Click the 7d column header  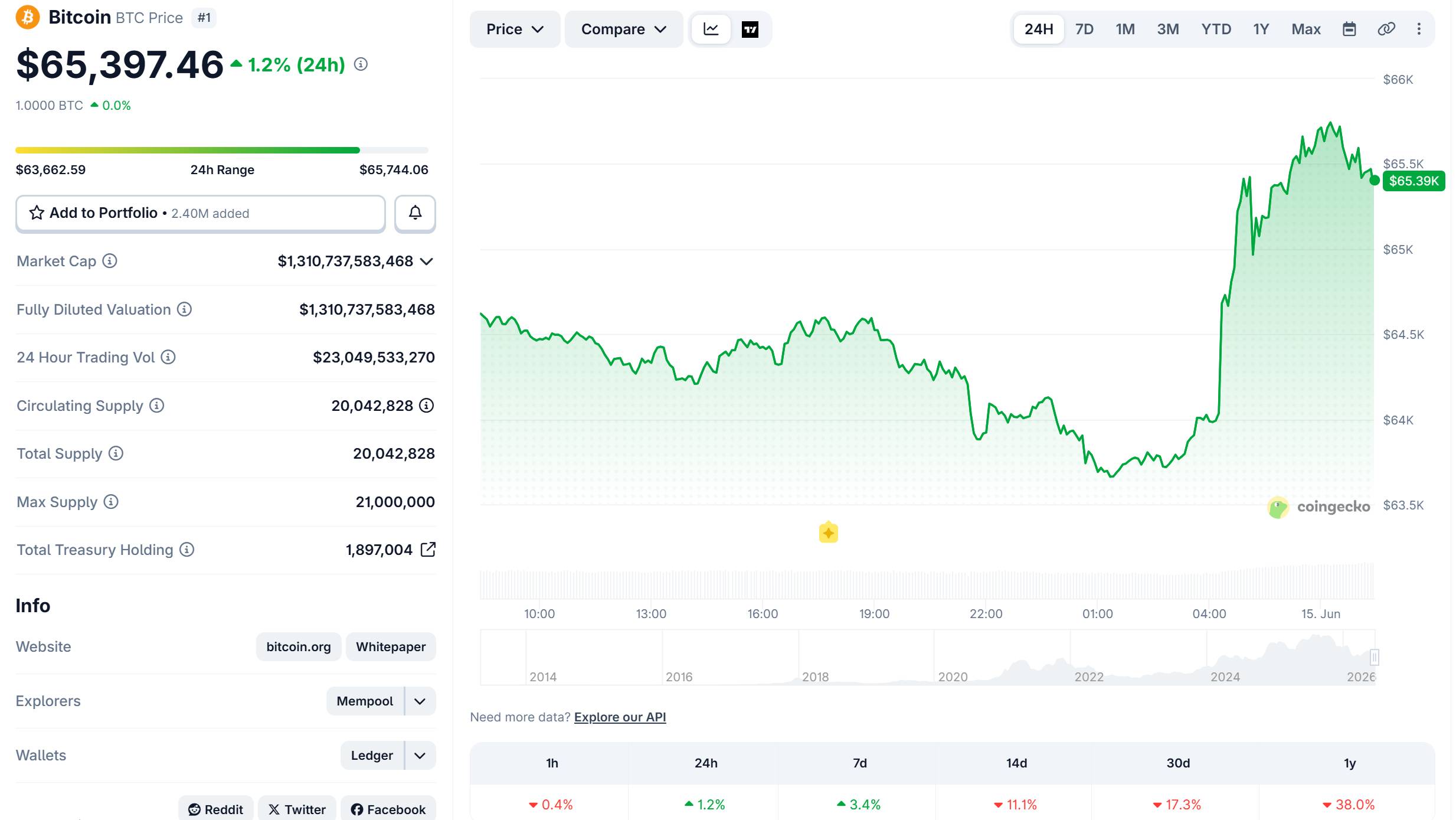point(860,763)
